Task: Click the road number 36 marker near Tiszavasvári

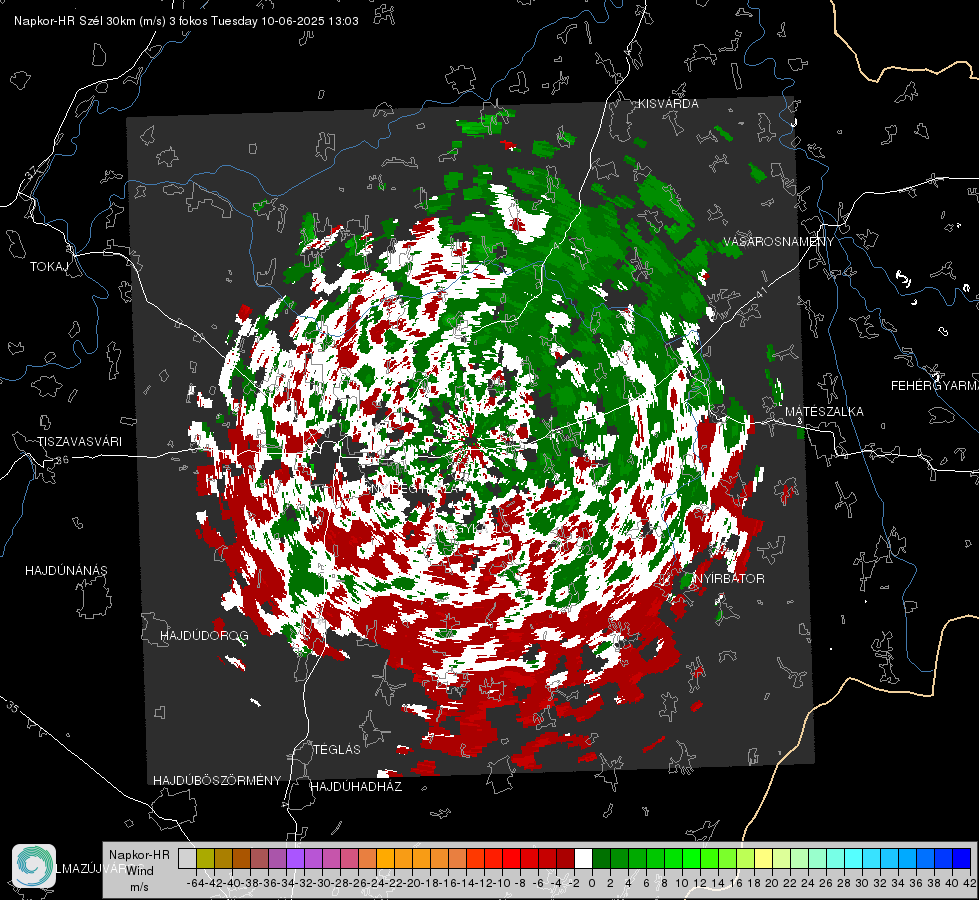Action: 62,460
